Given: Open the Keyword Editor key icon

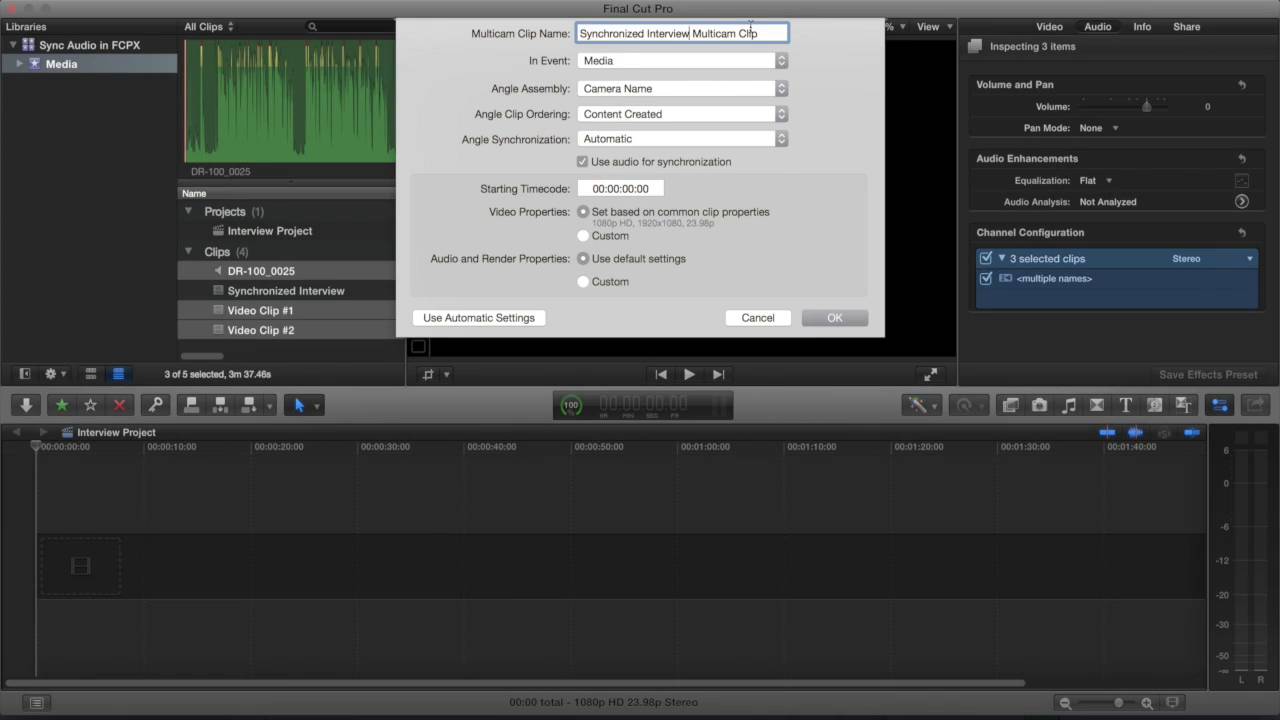Looking at the screenshot, I should (x=155, y=405).
